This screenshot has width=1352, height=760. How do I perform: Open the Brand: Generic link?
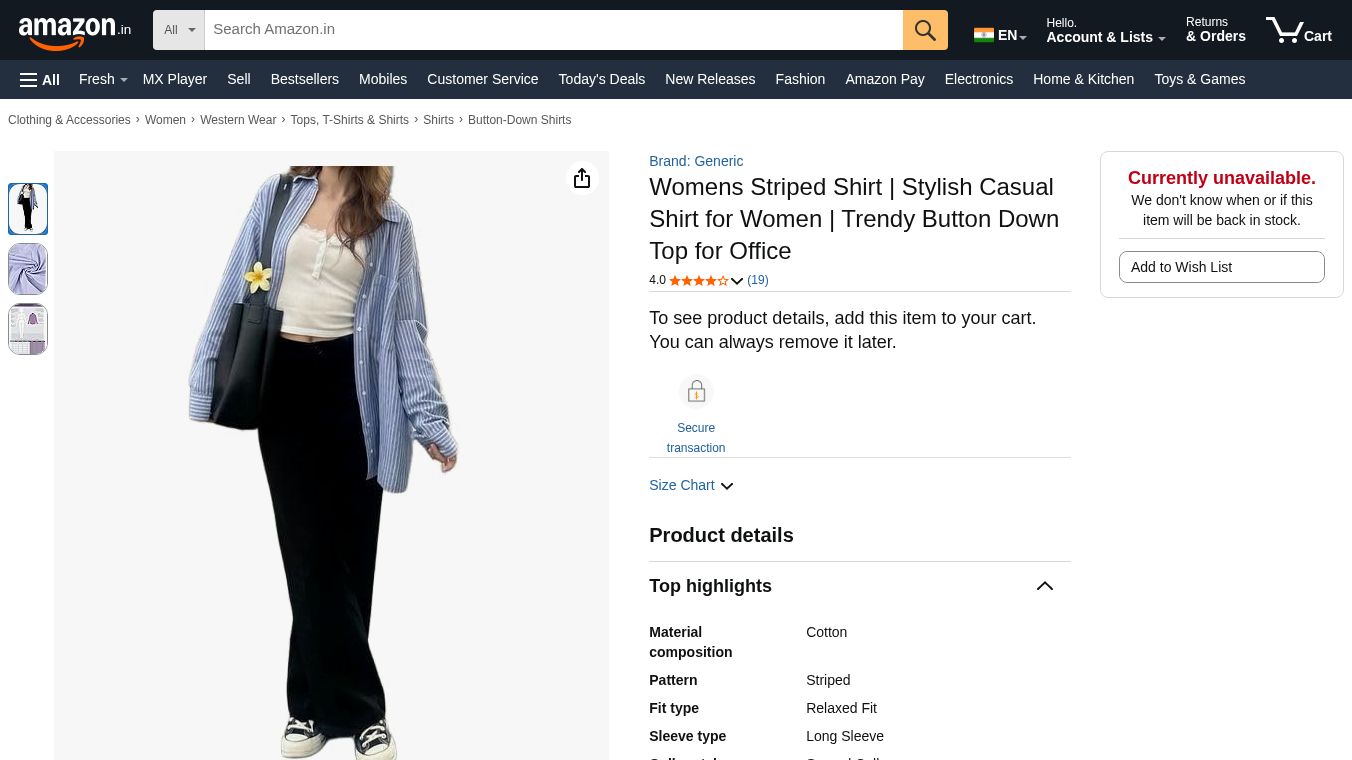point(696,161)
